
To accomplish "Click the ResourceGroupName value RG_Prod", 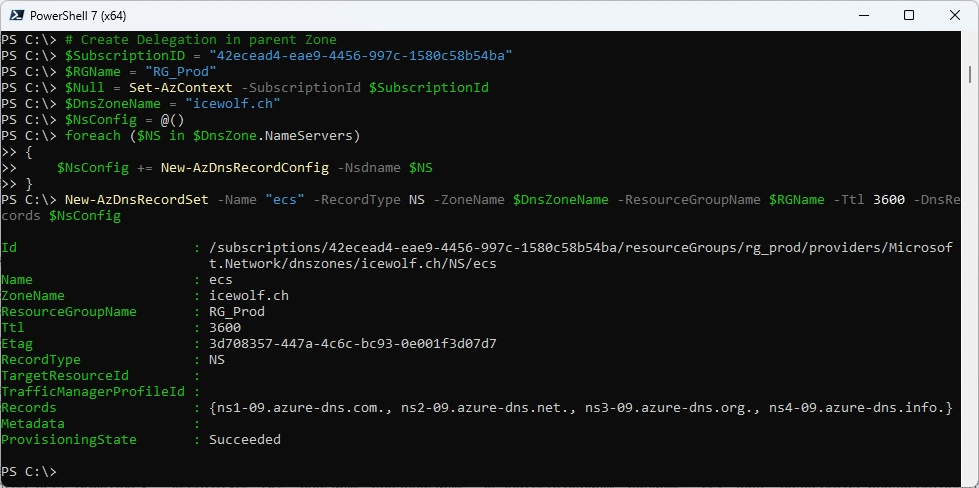I will click(237, 311).
